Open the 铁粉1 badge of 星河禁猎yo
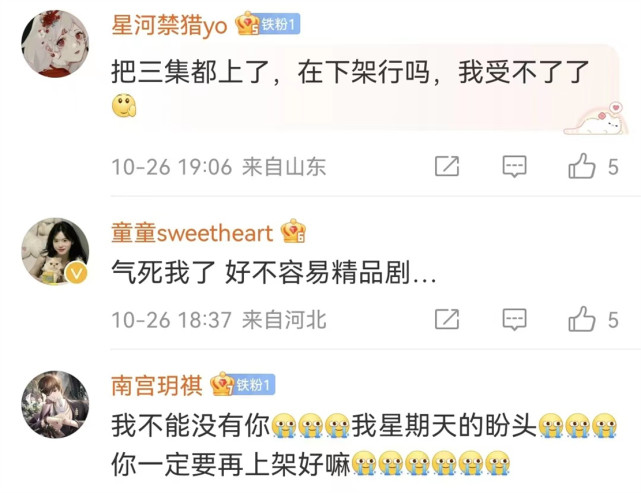641x493 pixels. pyautogui.click(x=280, y=25)
